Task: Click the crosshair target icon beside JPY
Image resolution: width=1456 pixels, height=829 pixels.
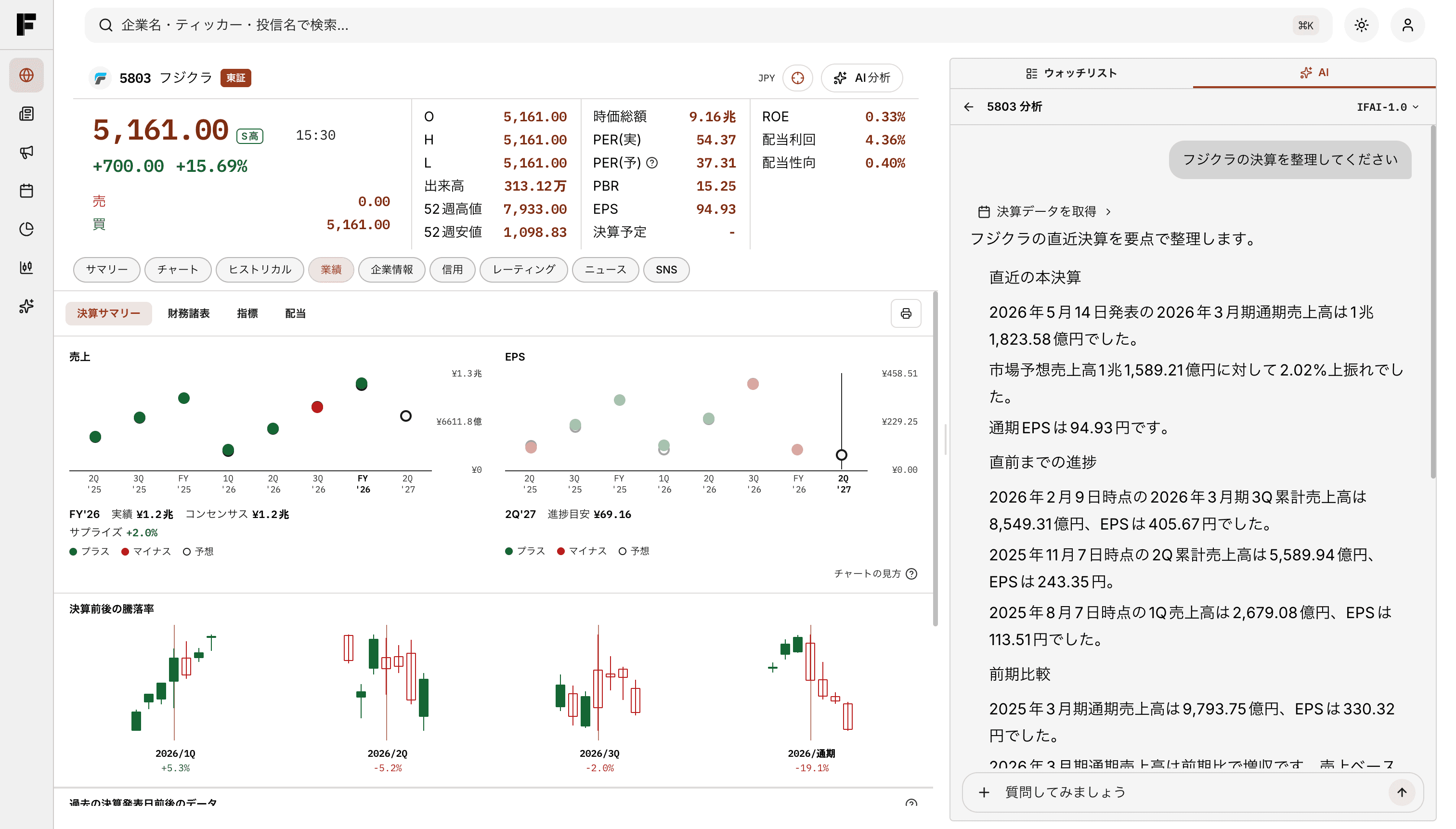Action: coord(797,78)
